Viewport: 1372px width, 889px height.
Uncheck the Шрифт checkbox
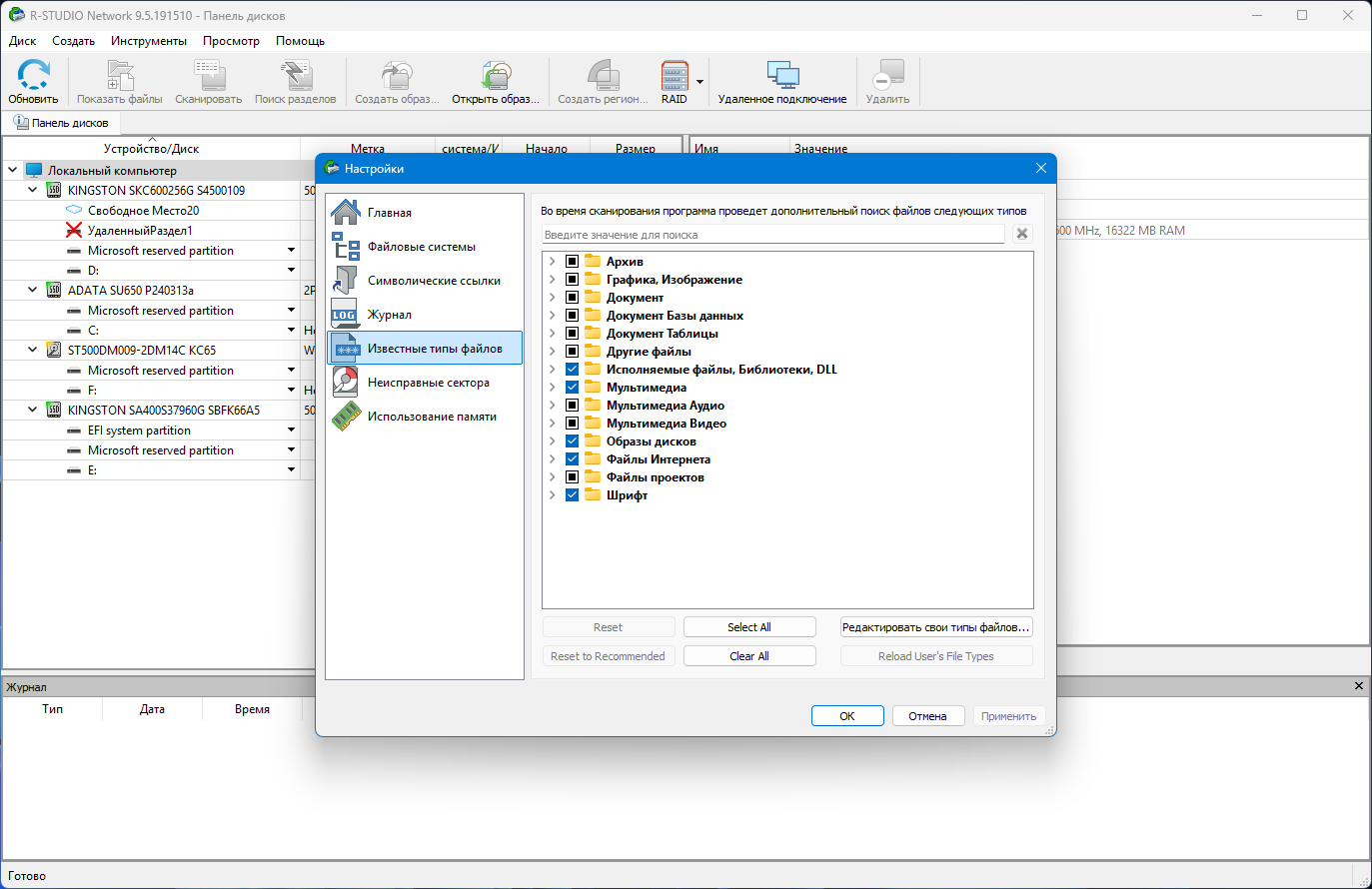click(x=572, y=495)
